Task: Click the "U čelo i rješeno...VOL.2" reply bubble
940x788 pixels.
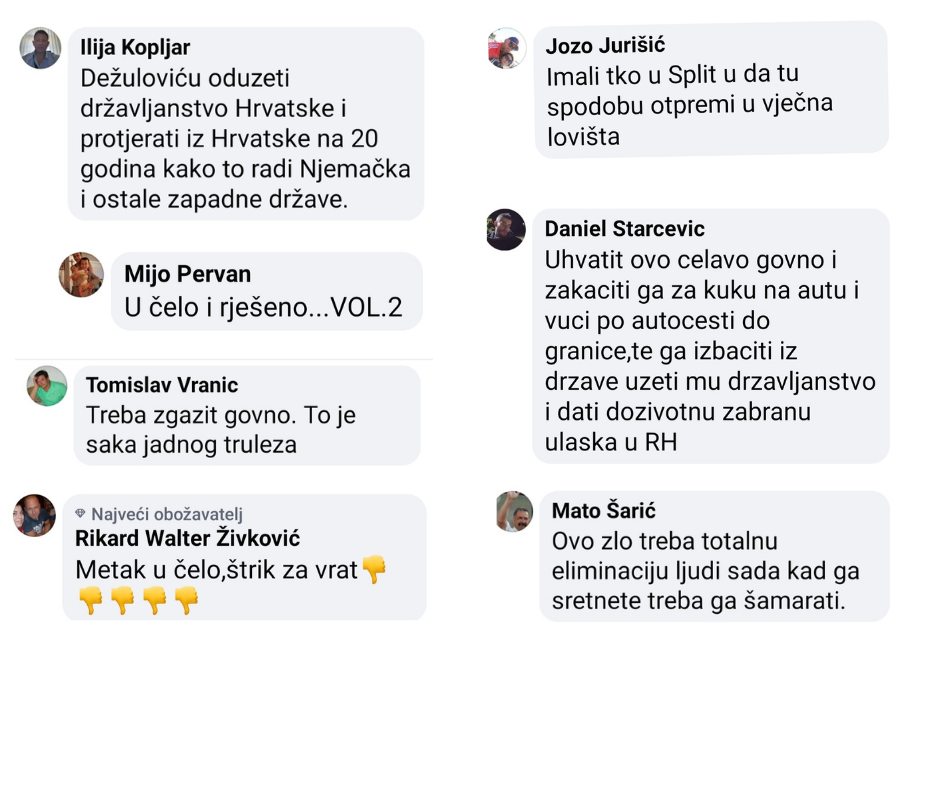Action: pyautogui.click(x=263, y=308)
